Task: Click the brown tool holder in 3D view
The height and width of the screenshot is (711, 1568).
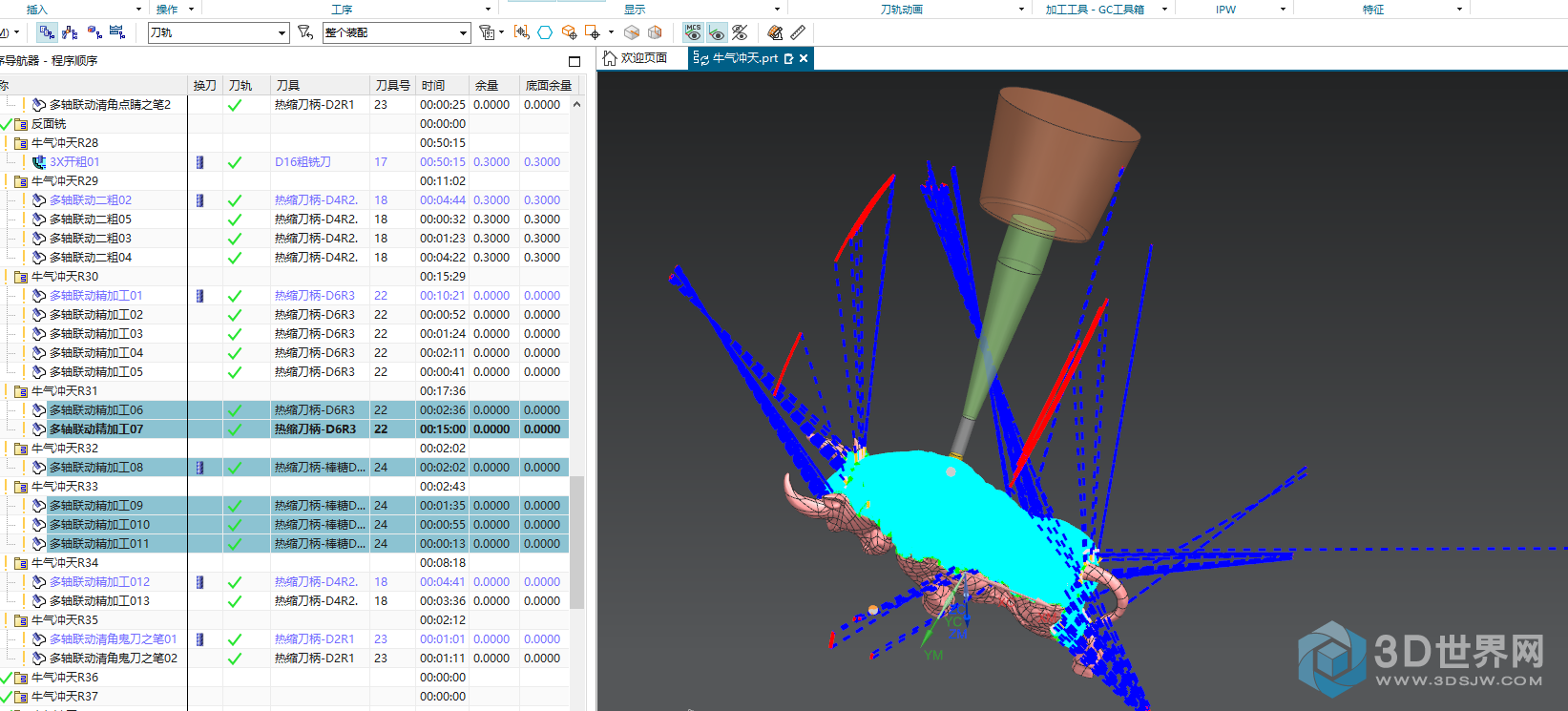Action: click(x=1059, y=162)
